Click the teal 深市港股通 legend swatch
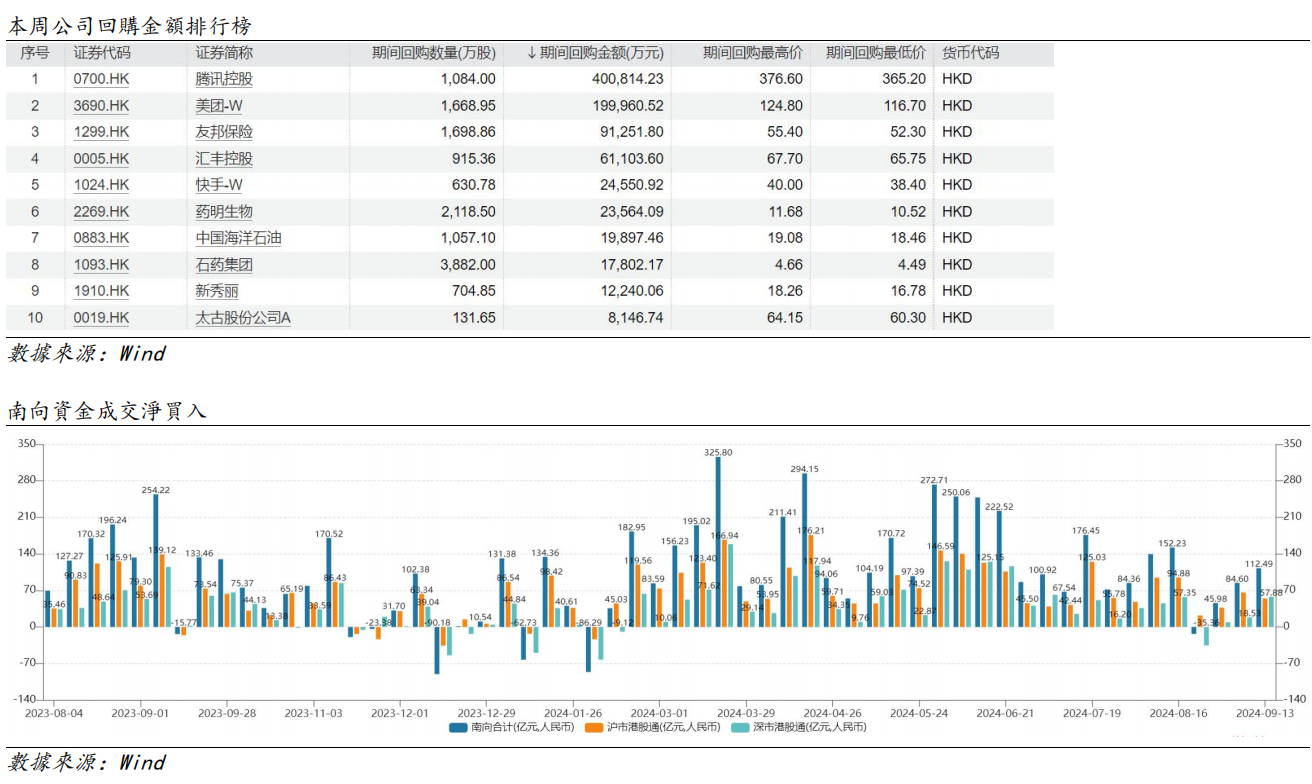1312x784 pixels. pos(739,727)
